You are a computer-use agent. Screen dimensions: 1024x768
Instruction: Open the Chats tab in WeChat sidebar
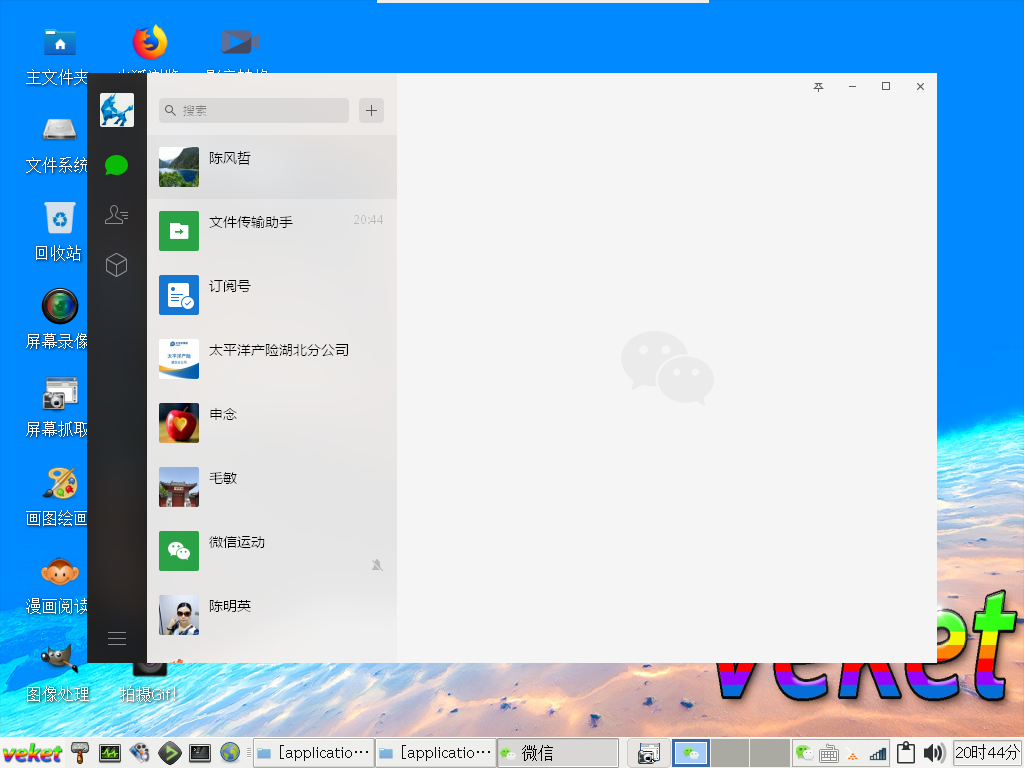click(x=117, y=165)
